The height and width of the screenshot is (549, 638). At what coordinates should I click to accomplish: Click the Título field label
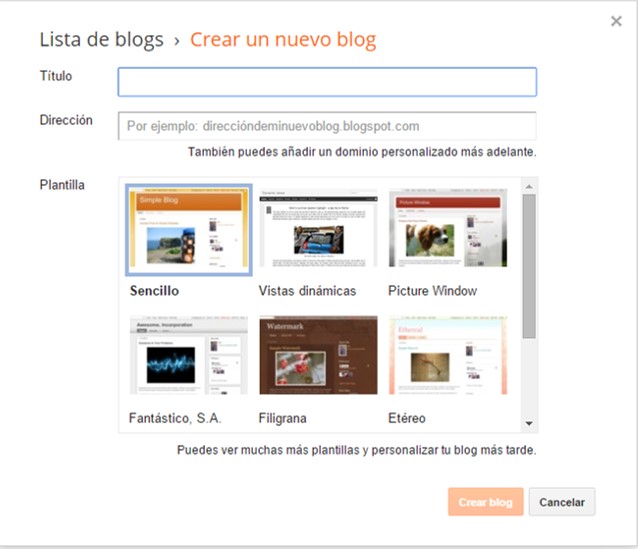[x=56, y=76]
